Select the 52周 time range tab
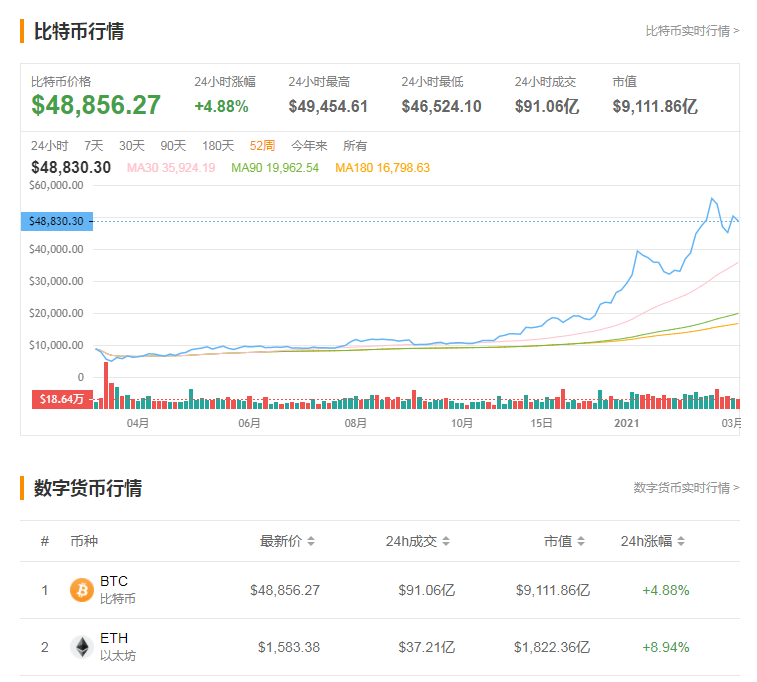Image resolution: width=757 pixels, height=682 pixels. [x=262, y=146]
